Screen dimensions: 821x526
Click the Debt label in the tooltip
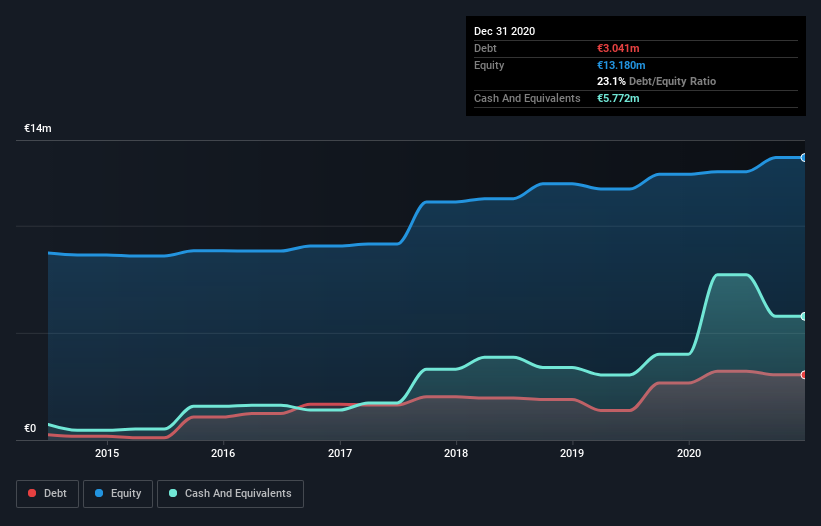coord(485,48)
